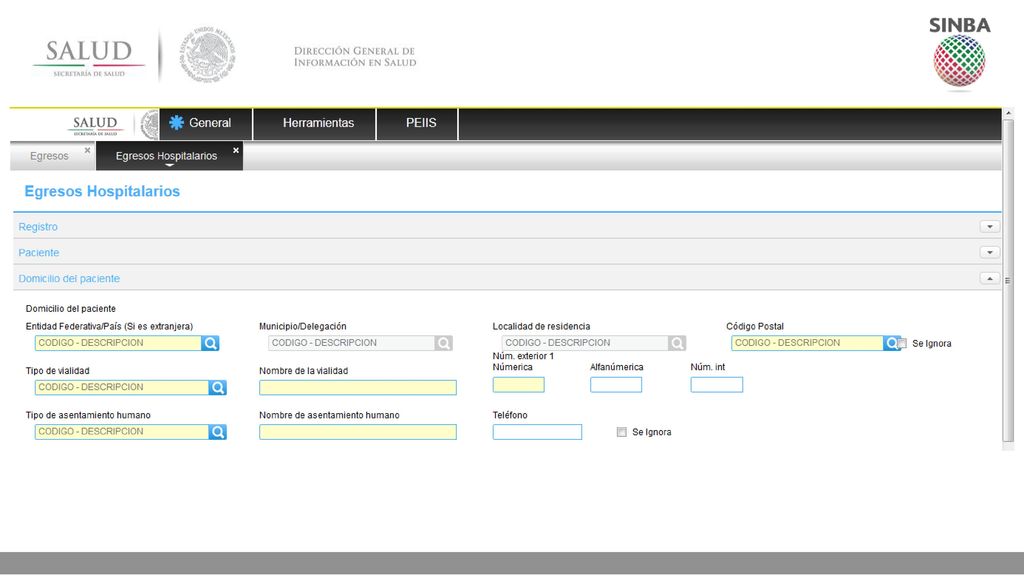Focus the Localidad de residencia field
Screen dimensions: 1024x576
585,343
